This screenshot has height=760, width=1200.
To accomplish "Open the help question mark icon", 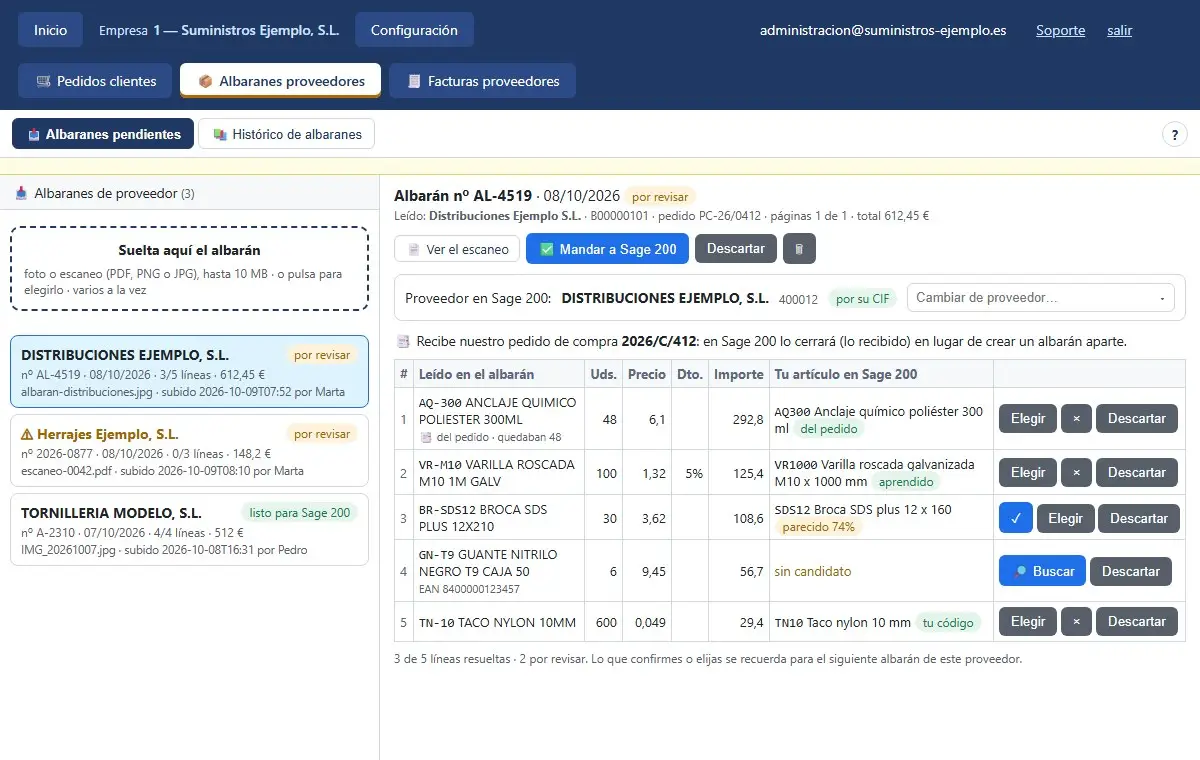I will (1174, 134).
